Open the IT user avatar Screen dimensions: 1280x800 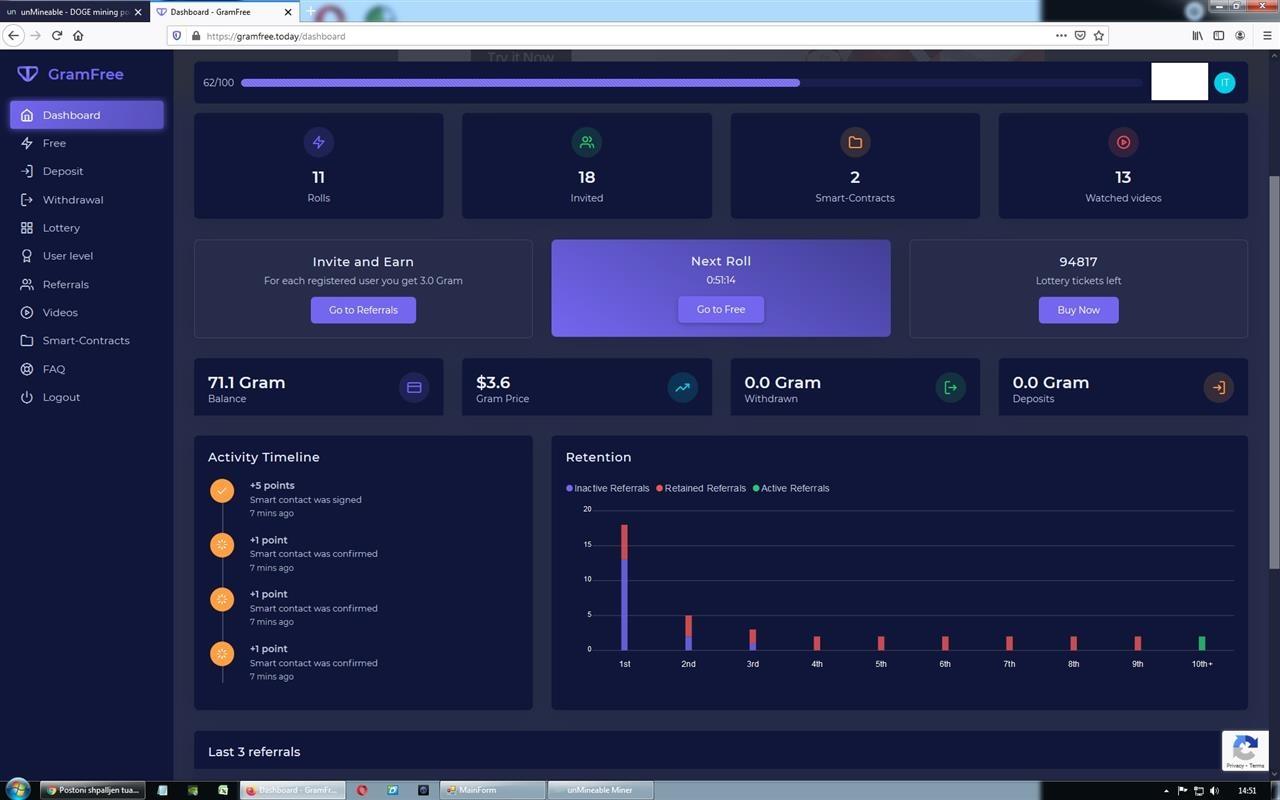[x=1224, y=83]
